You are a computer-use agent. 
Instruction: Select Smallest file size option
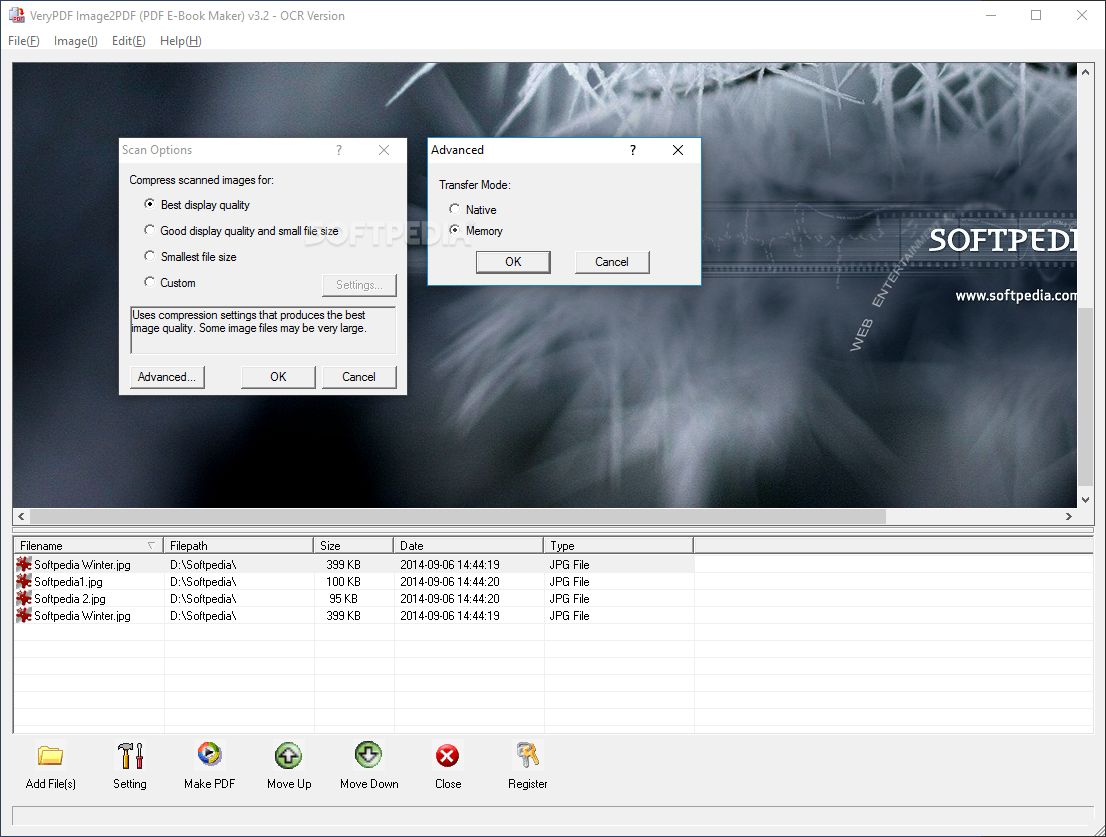149,256
